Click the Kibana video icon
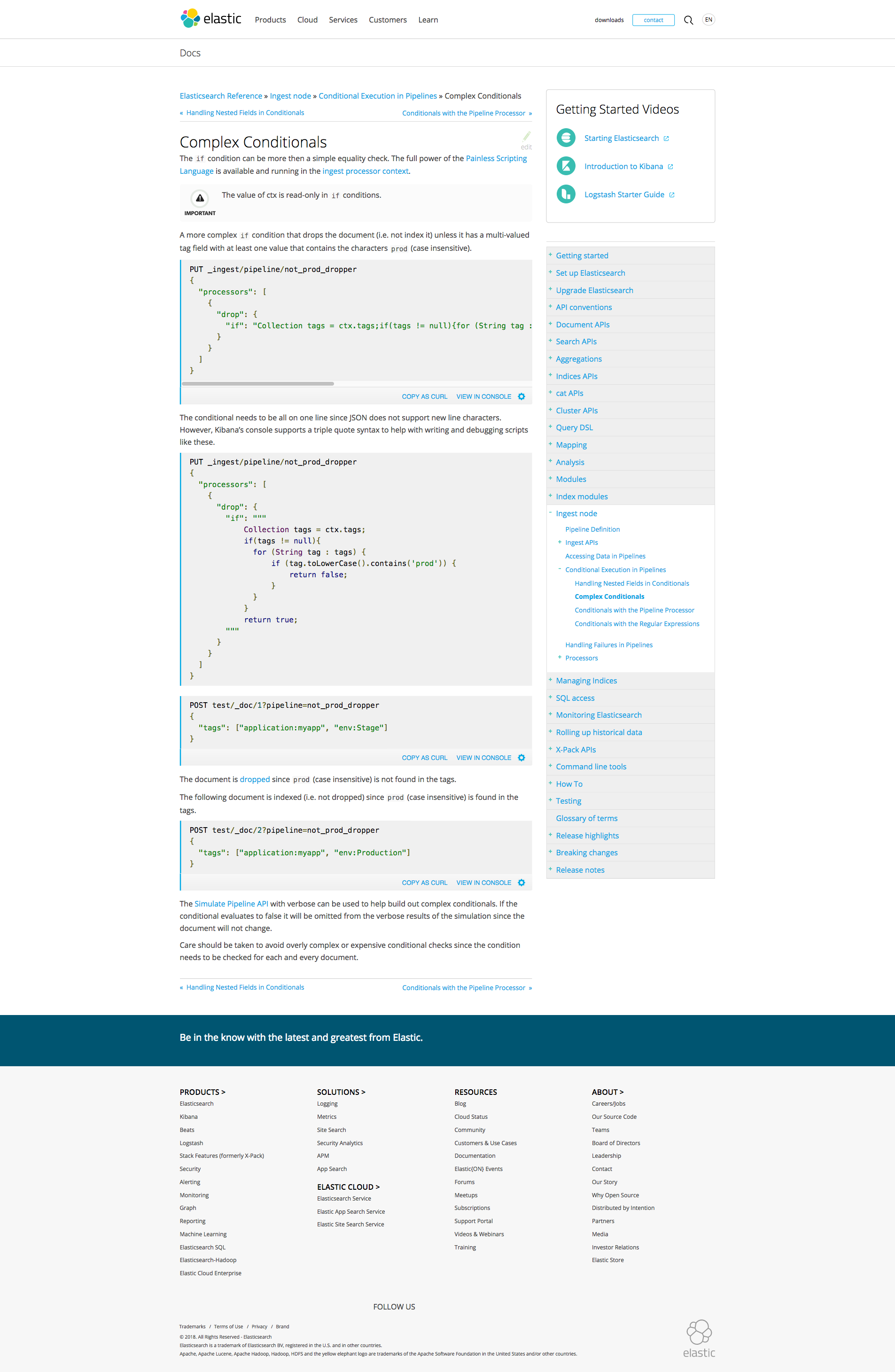This screenshot has width=895, height=1372. point(566,166)
